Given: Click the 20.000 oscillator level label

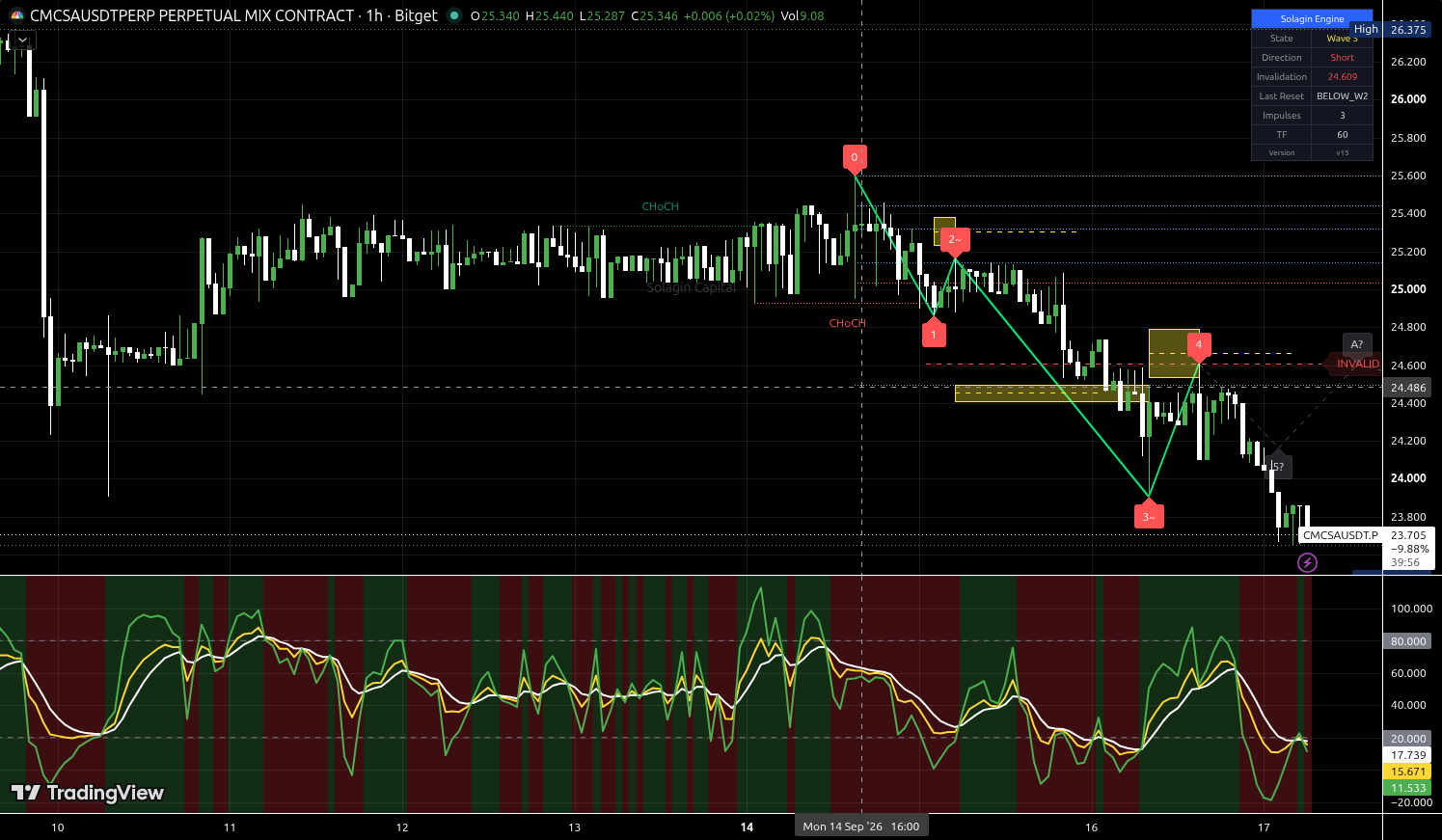Looking at the screenshot, I should pyautogui.click(x=1408, y=739).
